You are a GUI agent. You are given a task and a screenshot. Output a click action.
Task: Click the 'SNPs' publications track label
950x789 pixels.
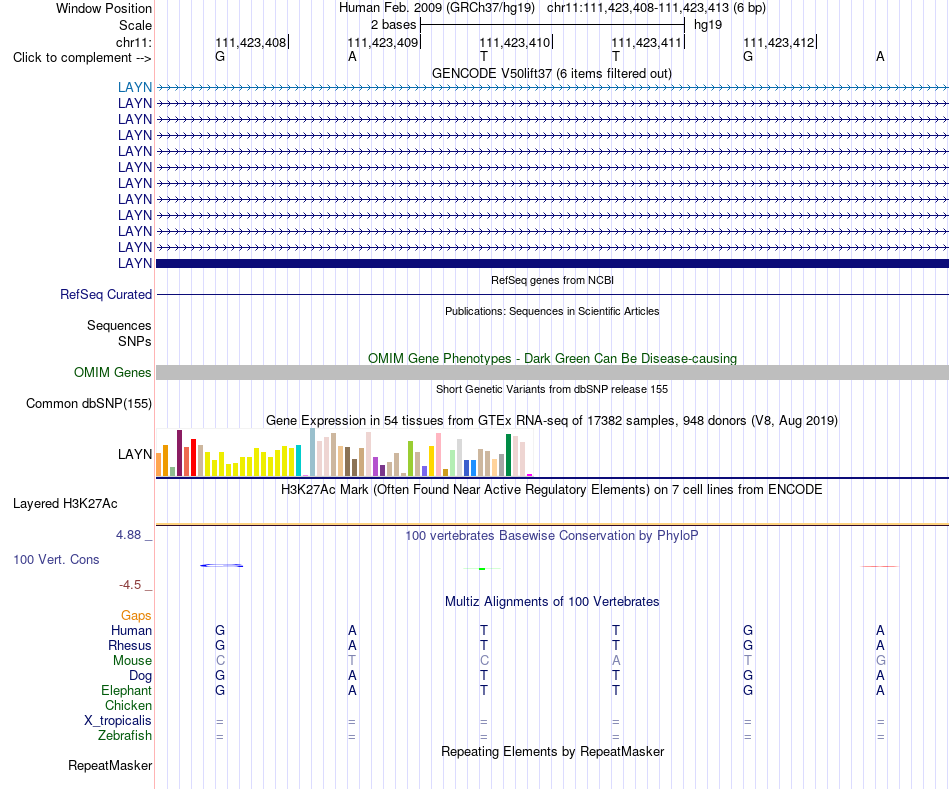point(135,341)
